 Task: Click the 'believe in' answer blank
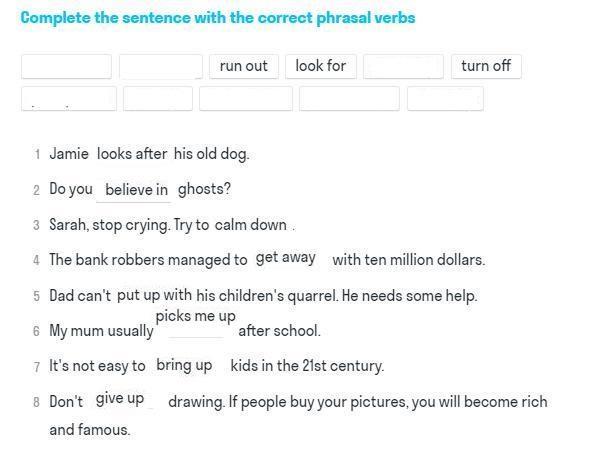[136, 190]
